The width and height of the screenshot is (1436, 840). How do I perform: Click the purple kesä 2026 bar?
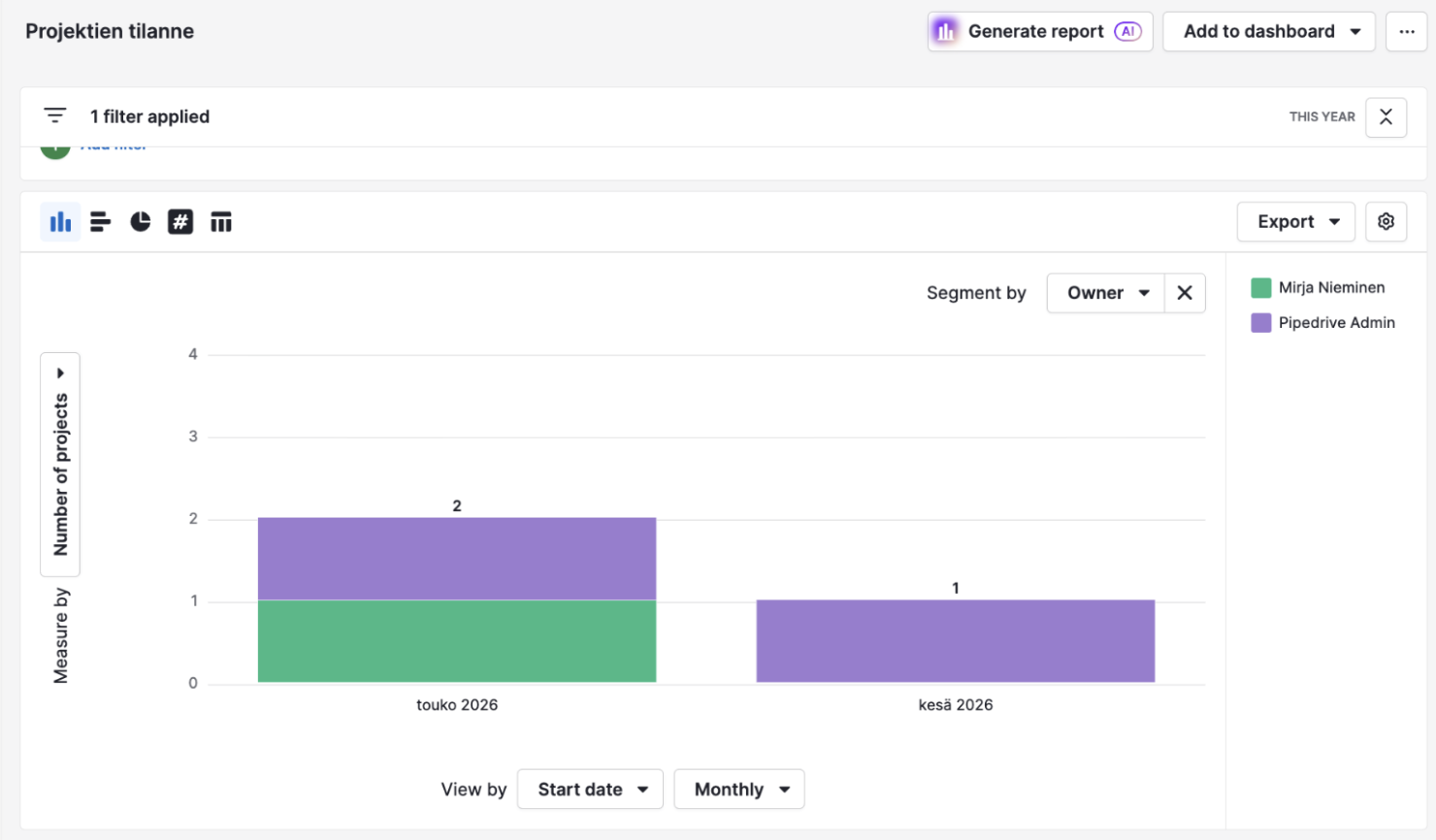pyautogui.click(x=956, y=641)
